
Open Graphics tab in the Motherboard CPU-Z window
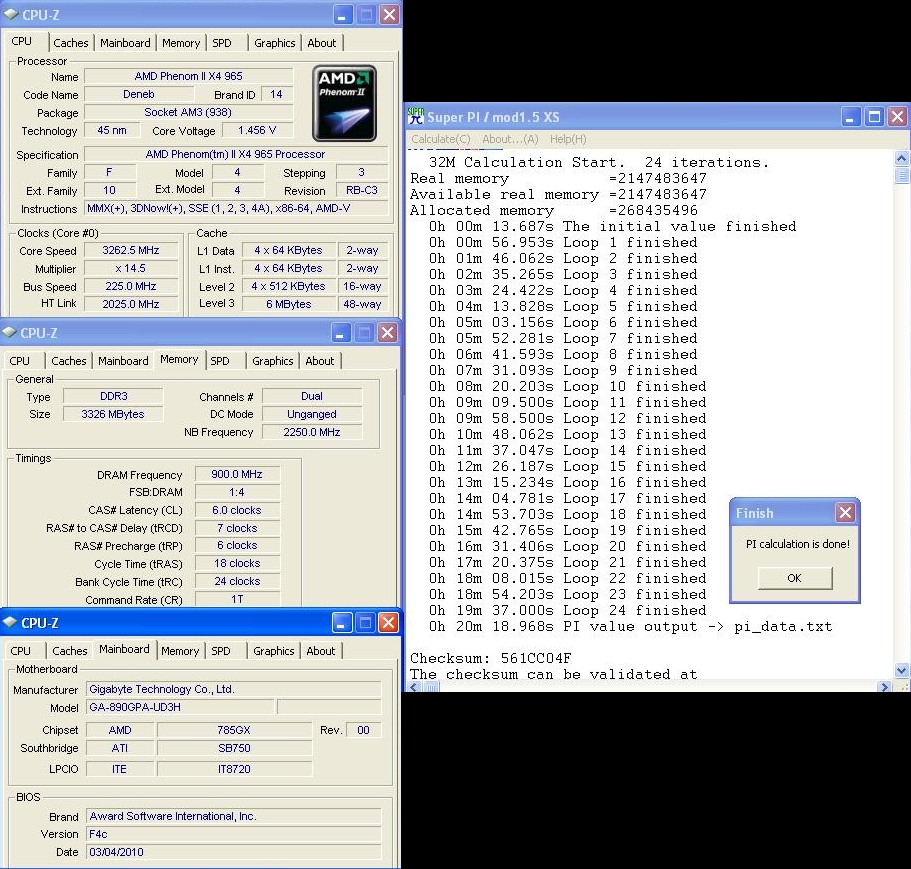(274, 651)
